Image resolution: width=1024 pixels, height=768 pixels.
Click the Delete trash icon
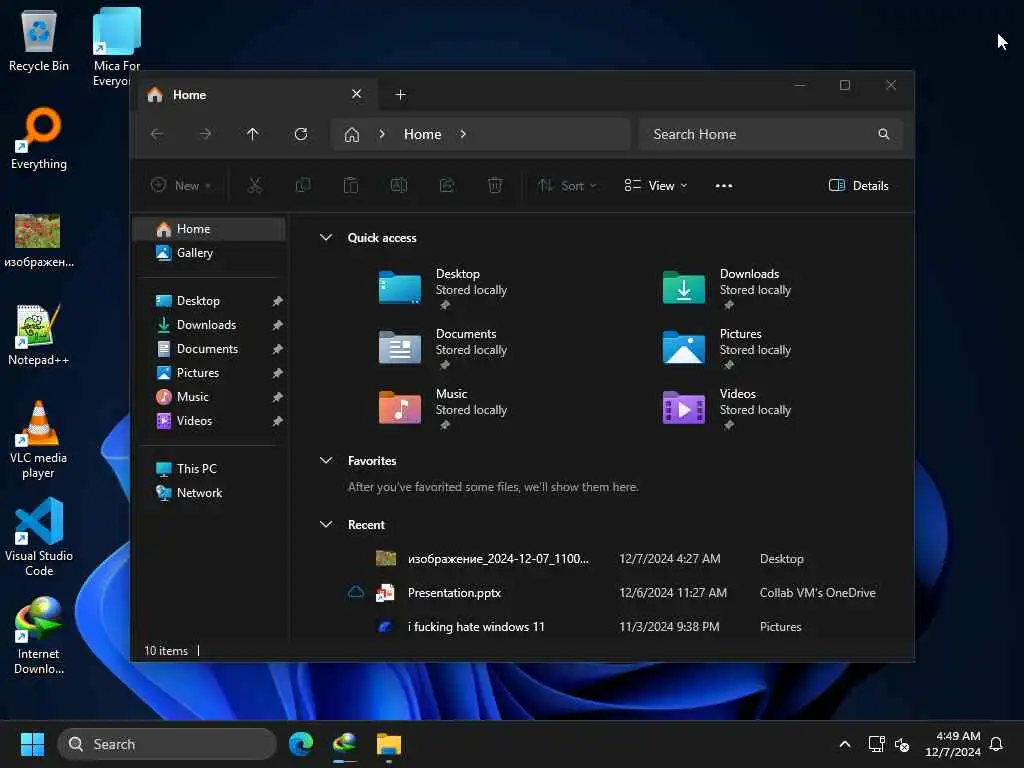tap(495, 185)
